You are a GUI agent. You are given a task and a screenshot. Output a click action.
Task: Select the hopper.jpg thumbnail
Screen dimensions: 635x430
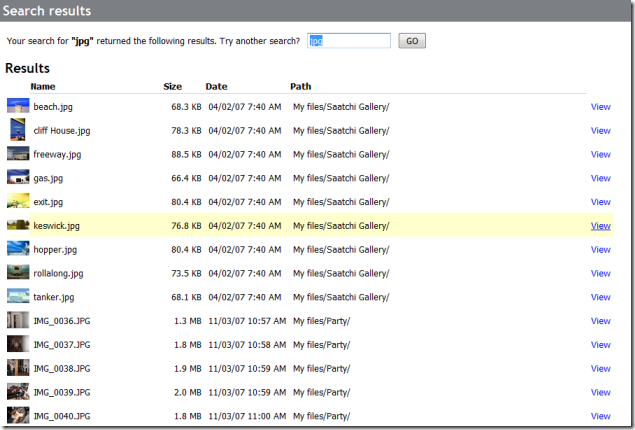coord(18,249)
